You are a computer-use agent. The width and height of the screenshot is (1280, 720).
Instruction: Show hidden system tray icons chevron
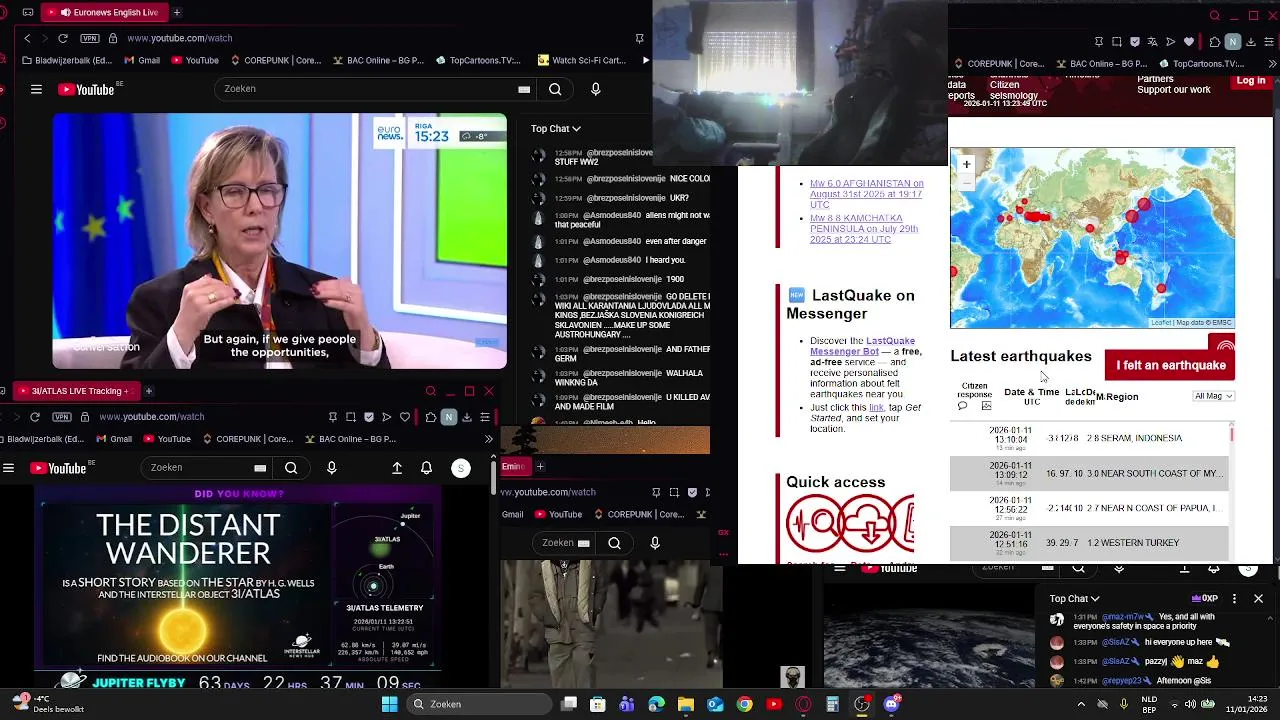(x=1080, y=705)
